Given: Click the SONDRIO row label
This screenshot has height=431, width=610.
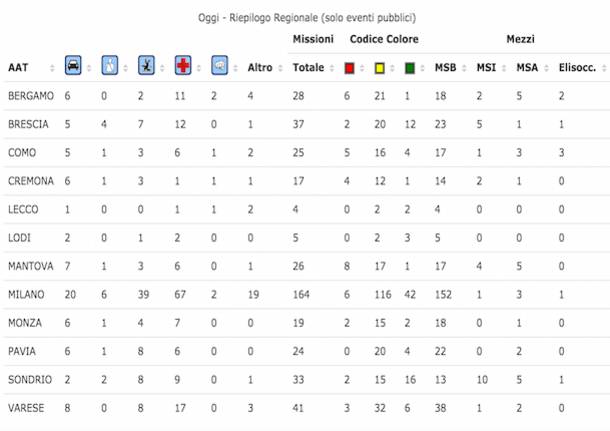Looking at the screenshot, I should pos(30,380).
